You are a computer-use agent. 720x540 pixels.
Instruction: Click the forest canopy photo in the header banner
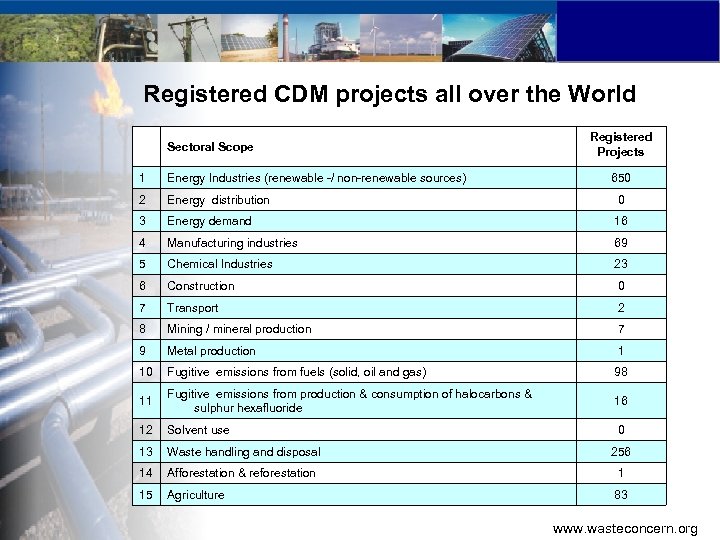pos(48,38)
